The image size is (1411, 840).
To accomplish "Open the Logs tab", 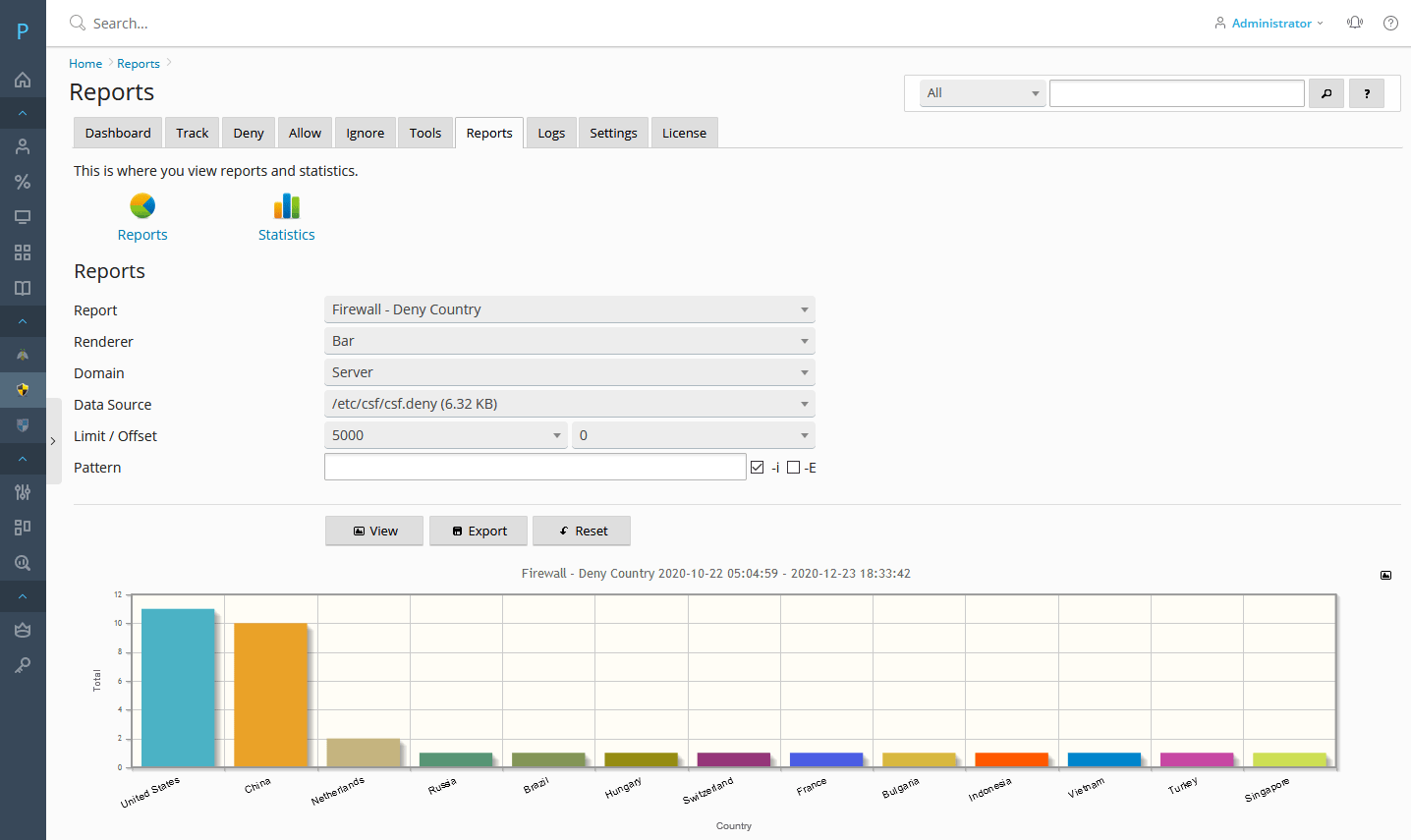I will click(551, 133).
